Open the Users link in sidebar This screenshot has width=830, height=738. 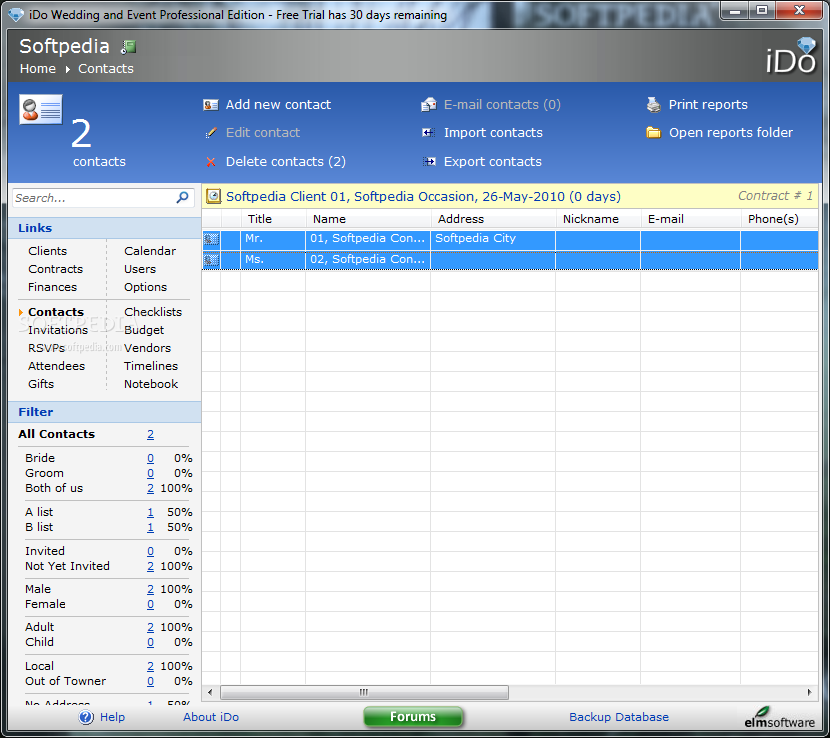[140, 269]
